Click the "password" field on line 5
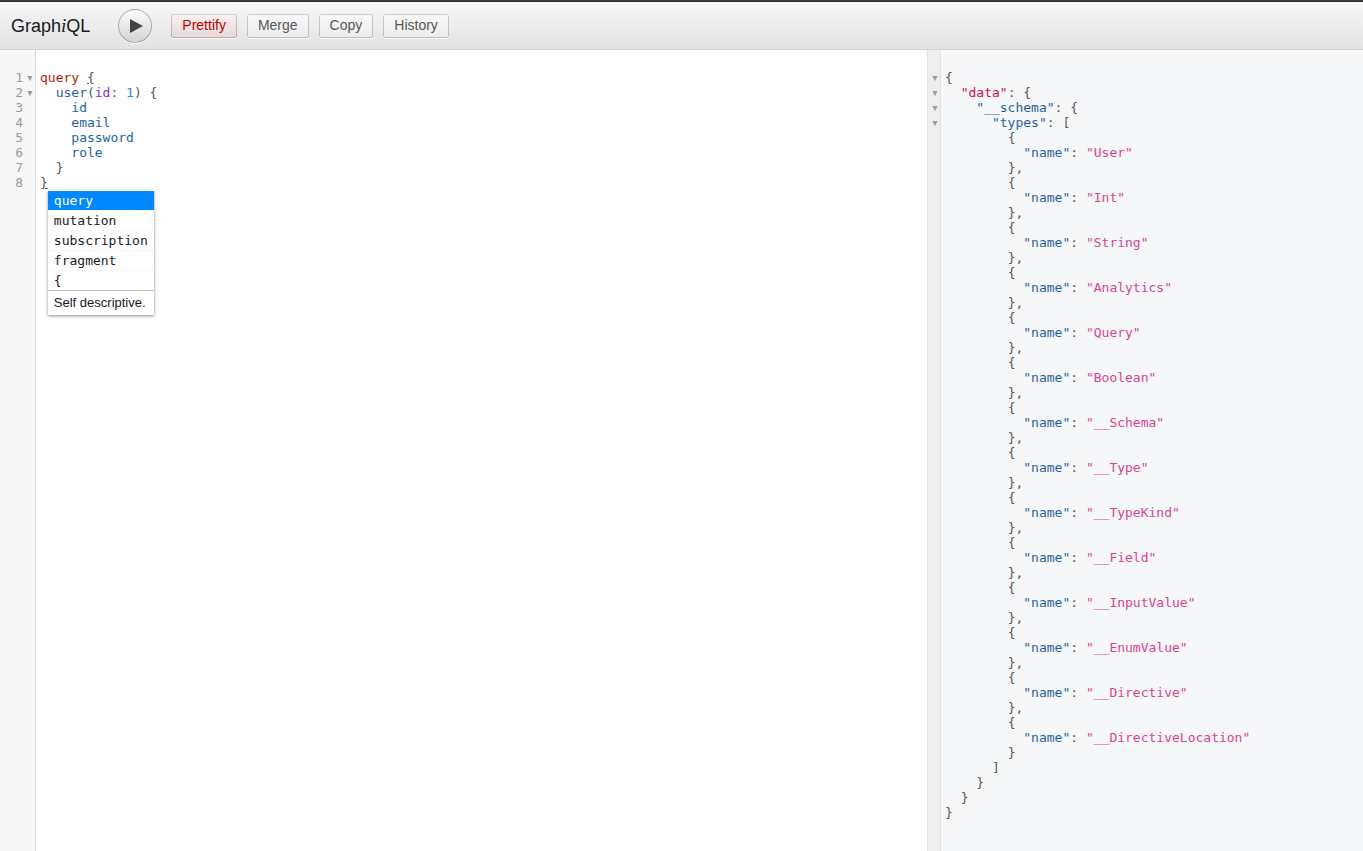Image resolution: width=1363 pixels, height=851 pixels. pos(102,137)
